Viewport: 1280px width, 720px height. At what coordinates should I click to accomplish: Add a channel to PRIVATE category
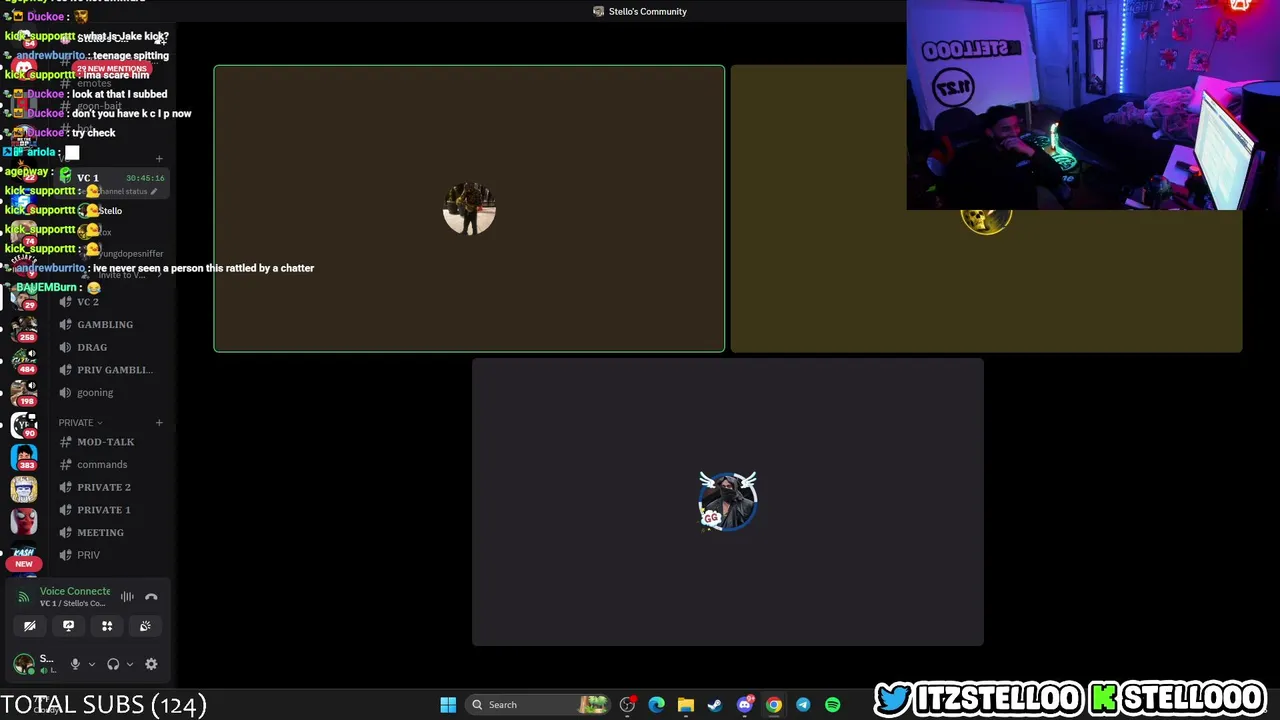pyautogui.click(x=159, y=423)
